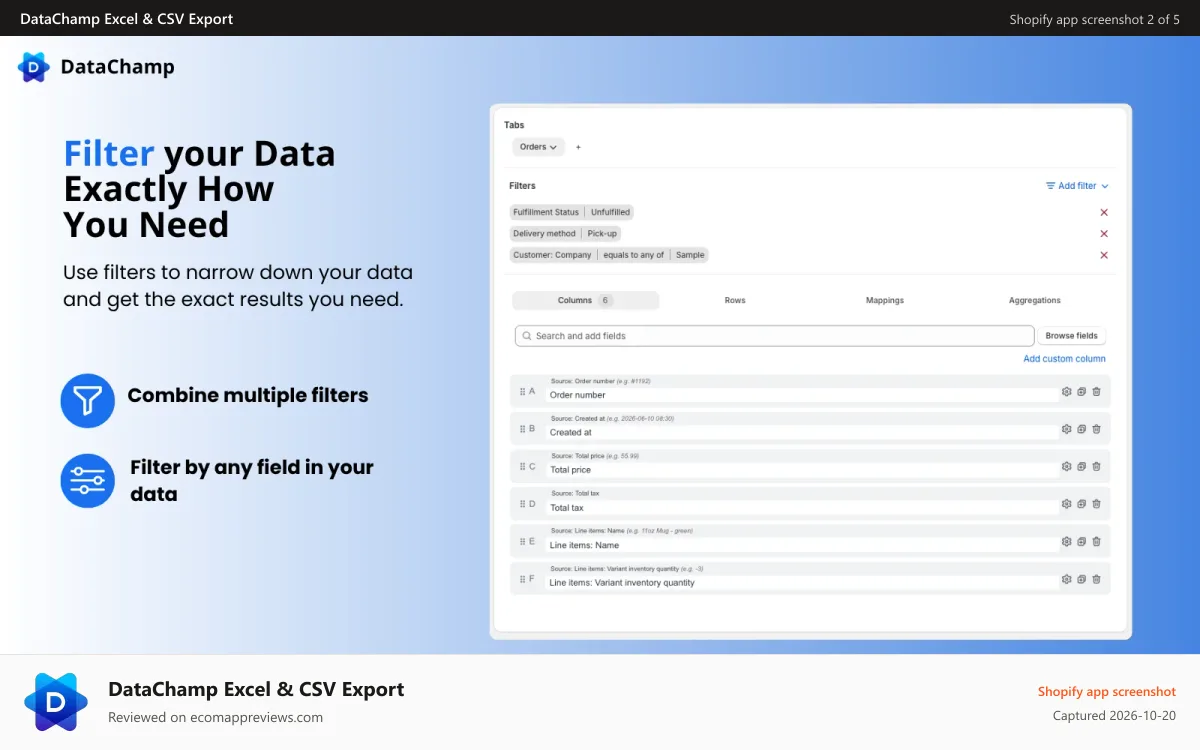Click the Columns count badge showing 6
1200x750 pixels.
606,300
